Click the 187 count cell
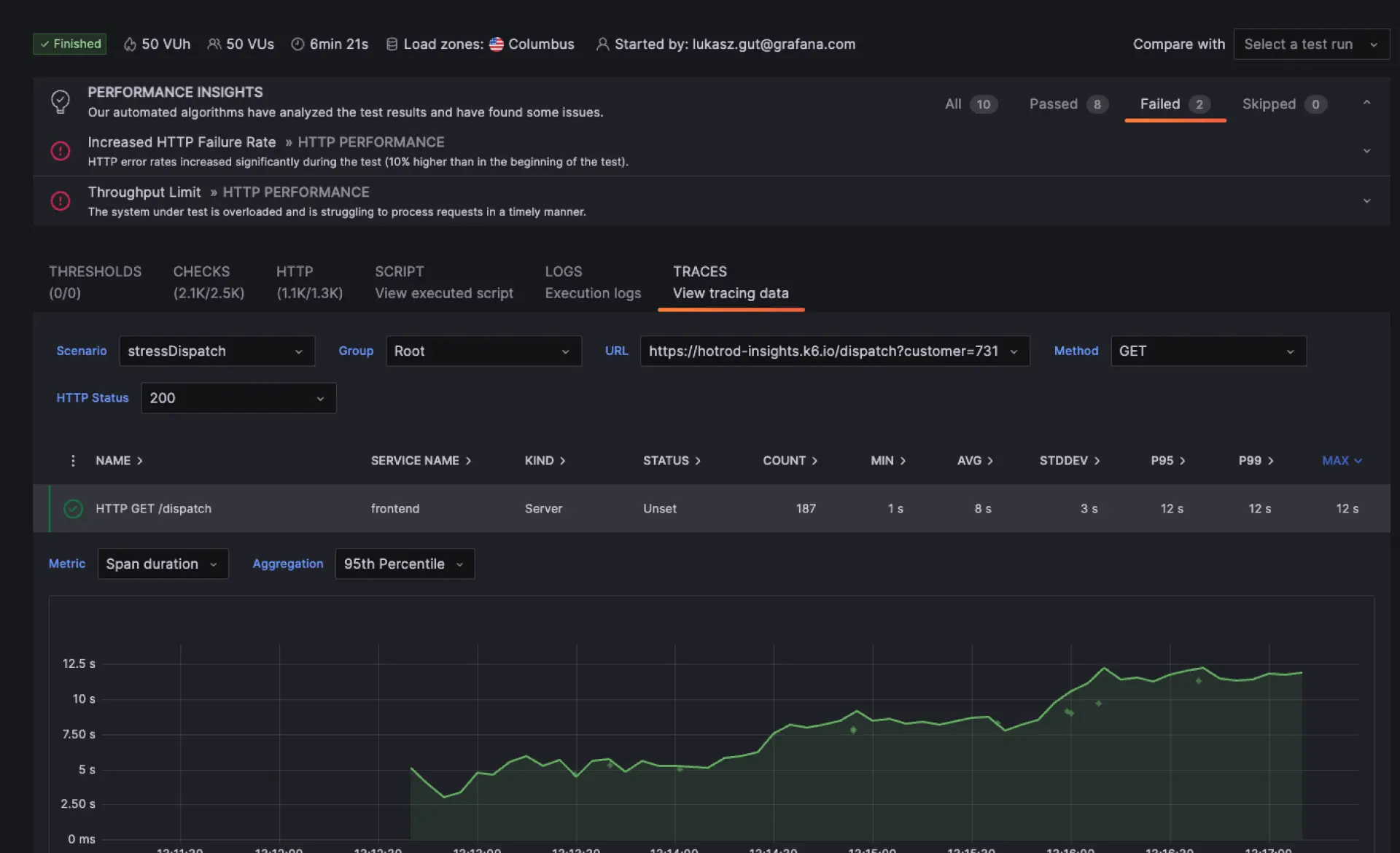This screenshot has width=1400, height=853. pyautogui.click(x=806, y=509)
